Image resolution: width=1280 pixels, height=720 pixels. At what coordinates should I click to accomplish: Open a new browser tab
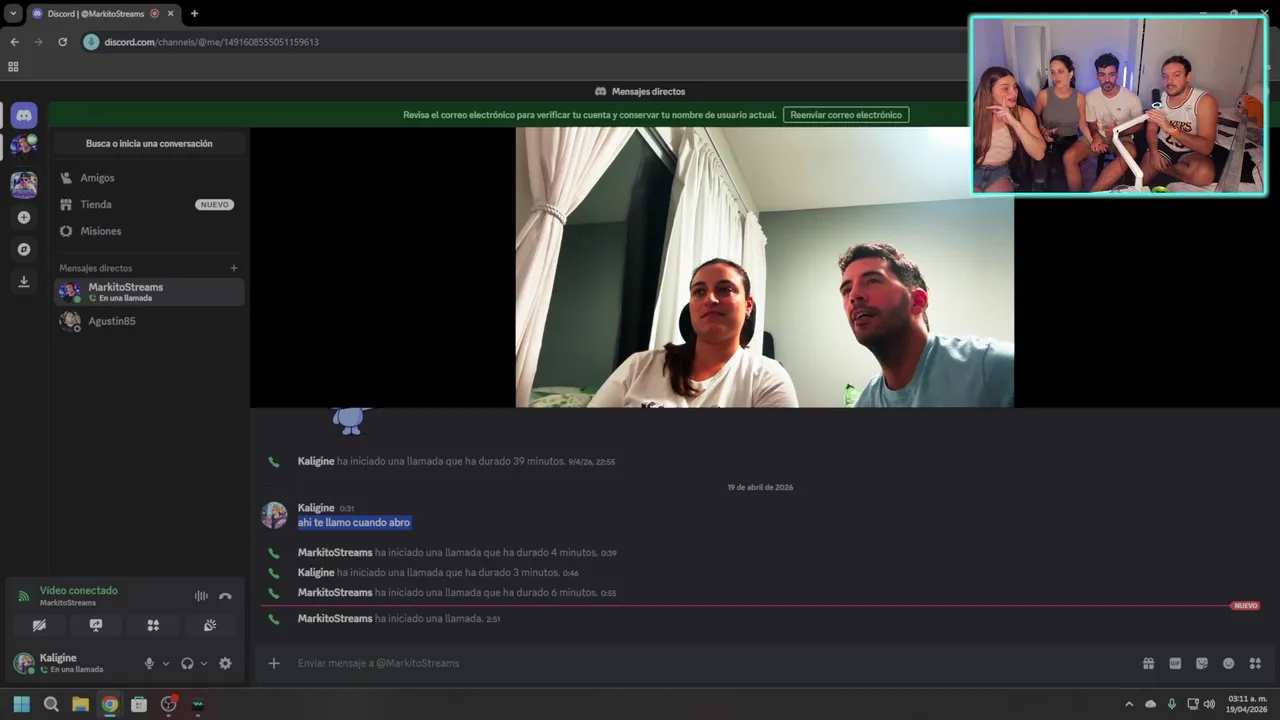tap(194, 13)
